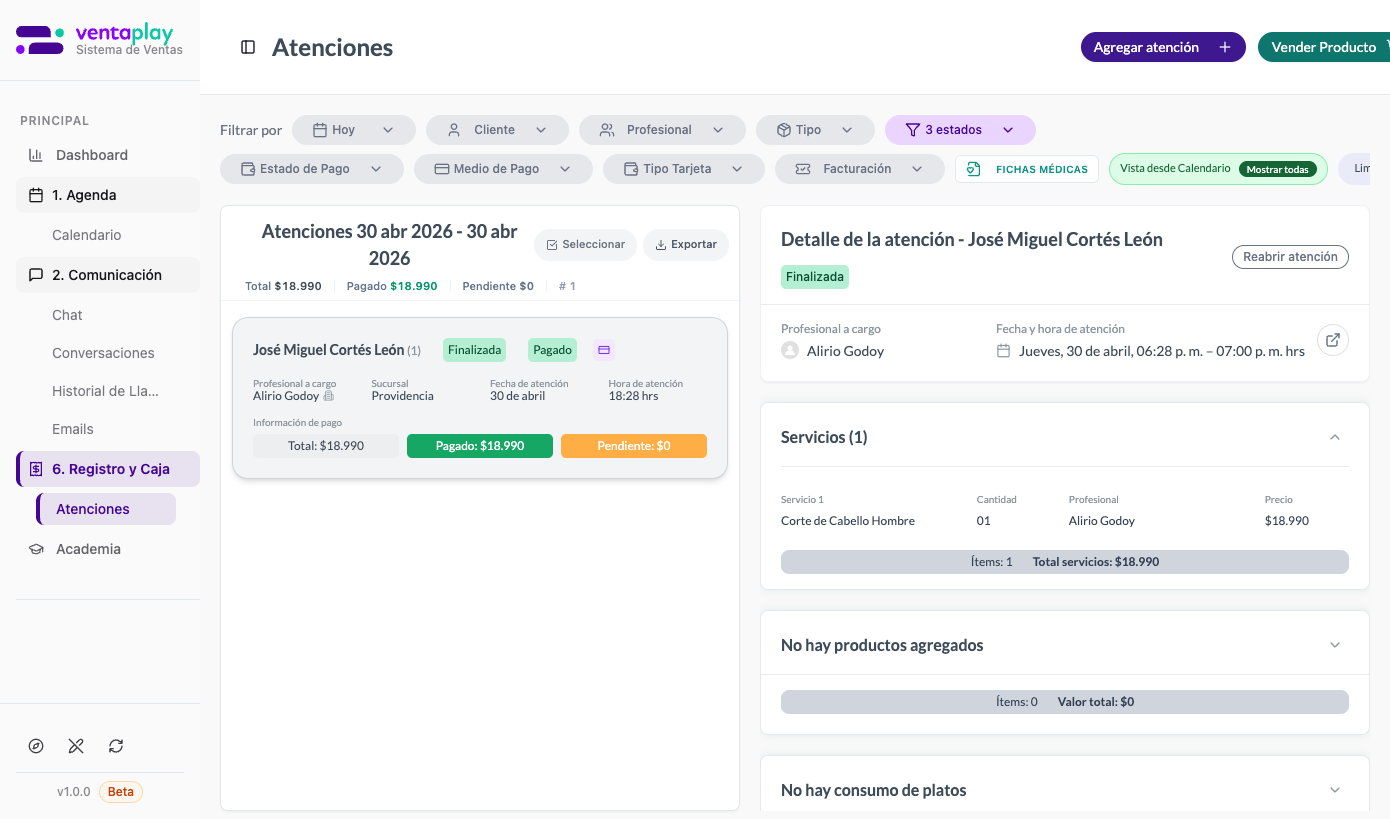
Task: Select Atenciones in sidebar
Action: click(106, 509)
